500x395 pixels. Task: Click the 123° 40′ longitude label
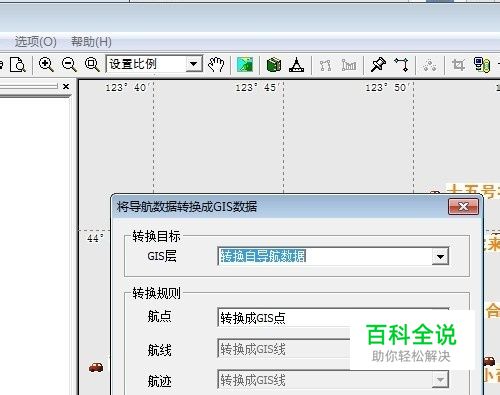[127, 88]
